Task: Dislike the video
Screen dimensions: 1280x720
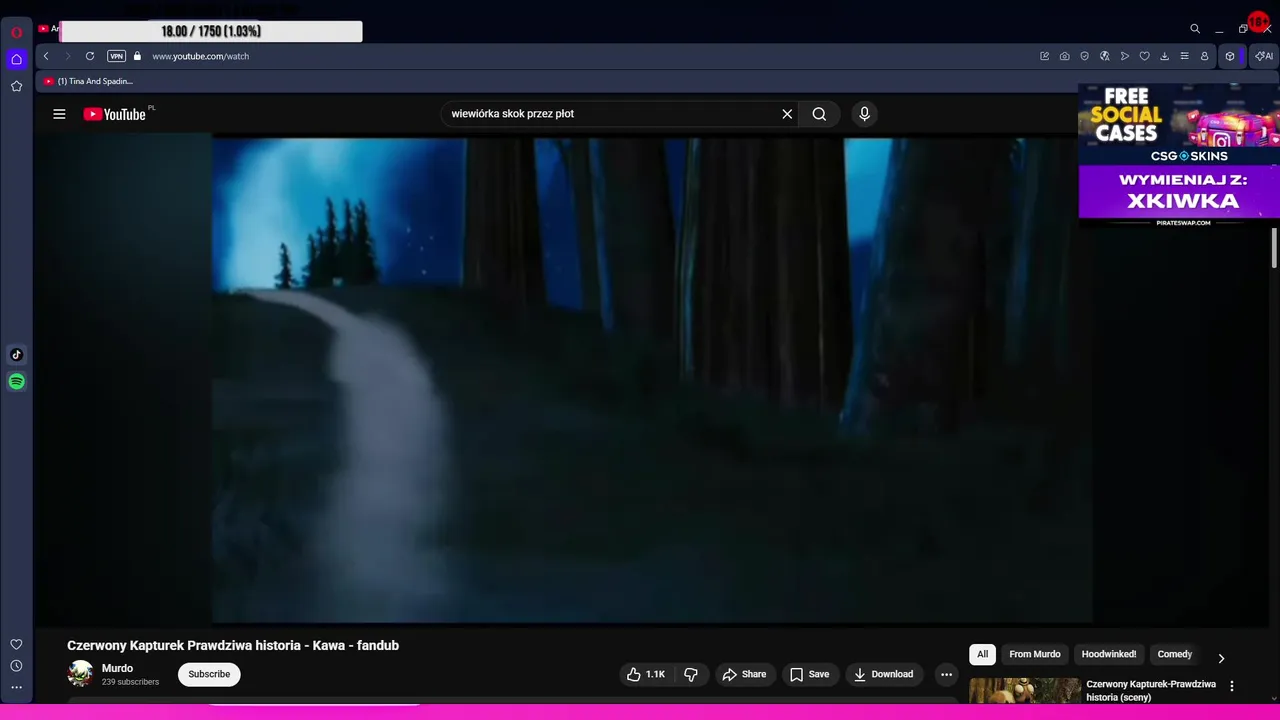Action: [691, 674]
